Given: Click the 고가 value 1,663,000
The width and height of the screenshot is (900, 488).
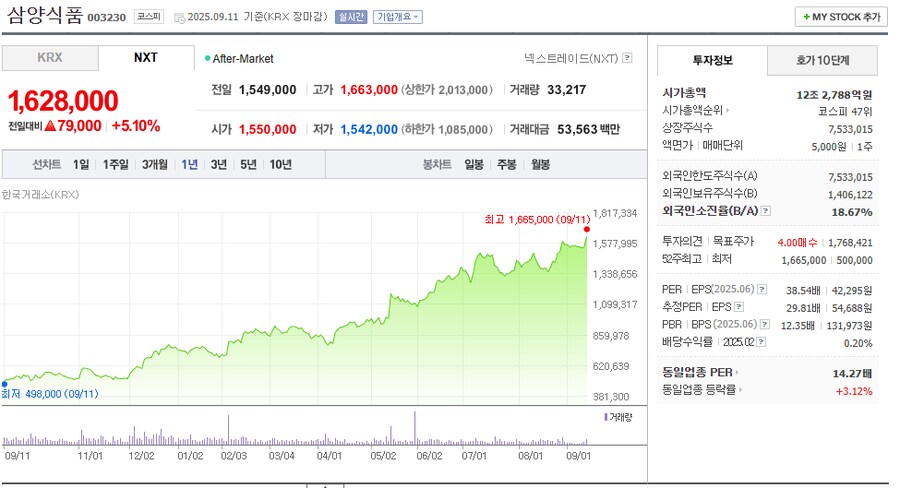Looking at the screenshot, I should point(369,90).
